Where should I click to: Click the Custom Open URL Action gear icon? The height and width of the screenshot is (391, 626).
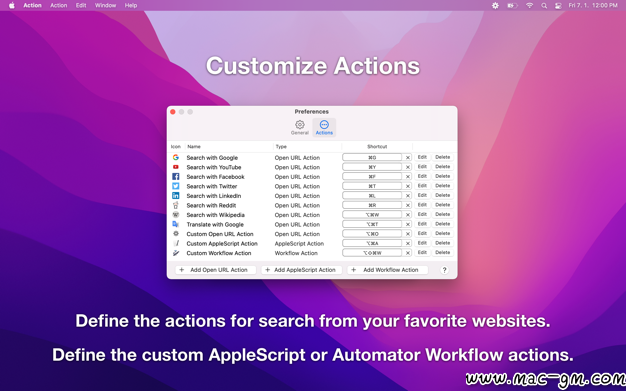176,234
